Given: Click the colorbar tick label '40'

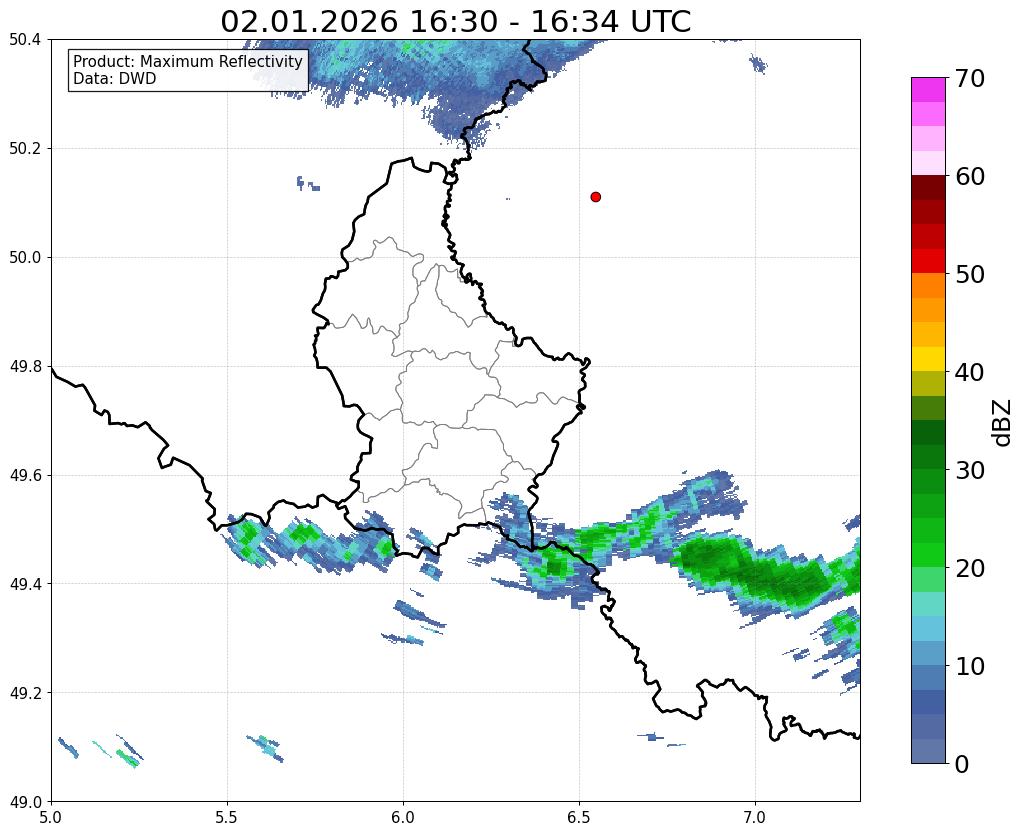Looking at the screenshot, I should tap(969, 372).
